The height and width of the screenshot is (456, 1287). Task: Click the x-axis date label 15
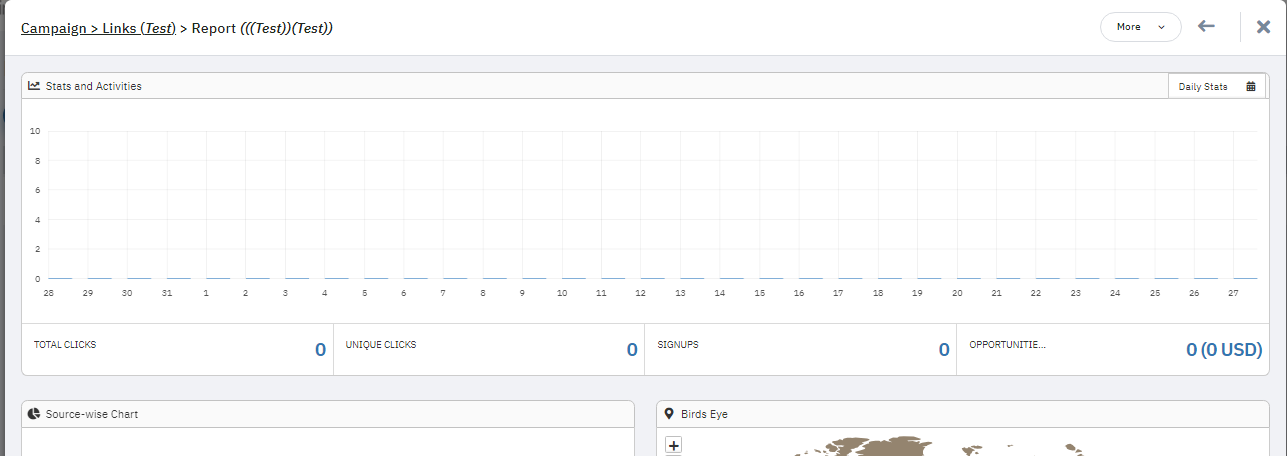click(760, 293)
